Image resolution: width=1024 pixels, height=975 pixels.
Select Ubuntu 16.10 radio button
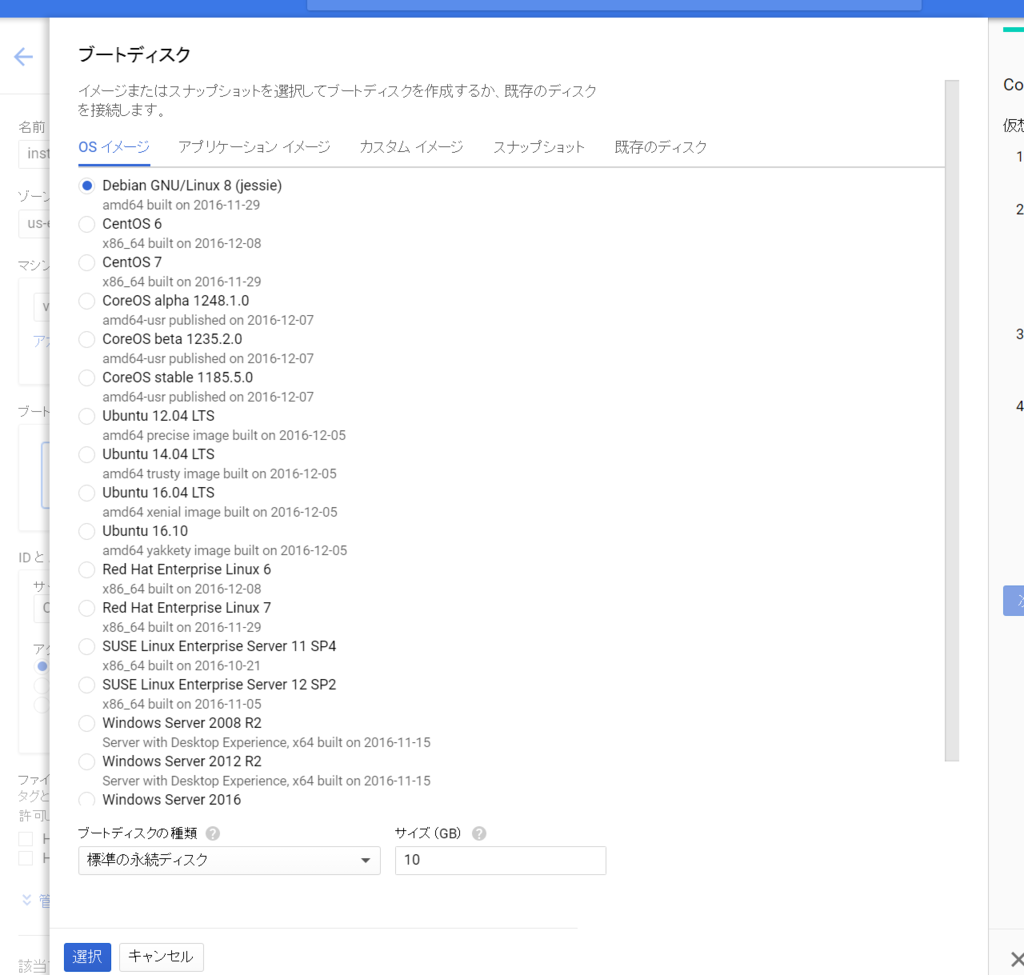click(x=87, y=532)
